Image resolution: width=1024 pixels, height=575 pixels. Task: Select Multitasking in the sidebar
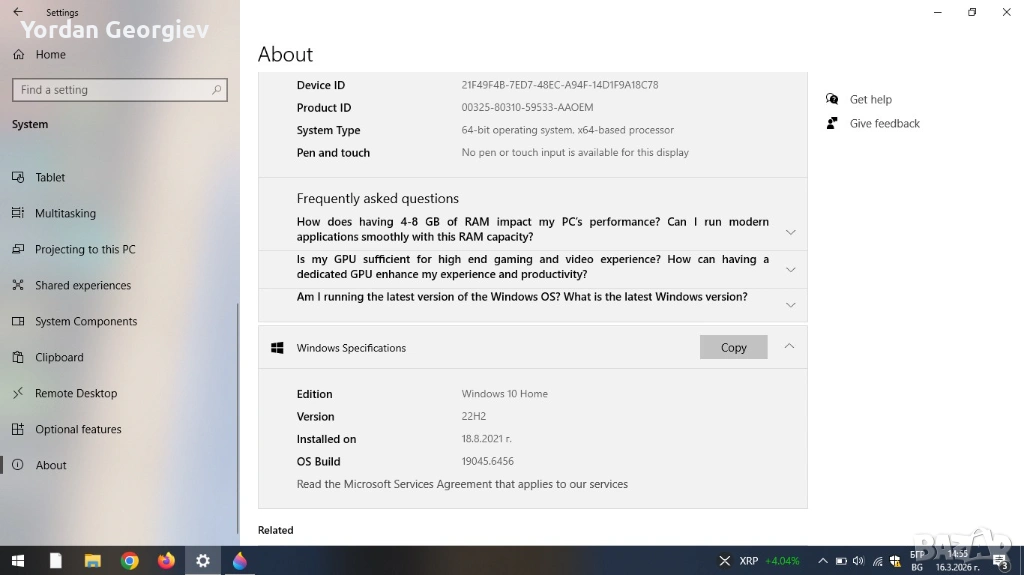click(x=65, y=213)
